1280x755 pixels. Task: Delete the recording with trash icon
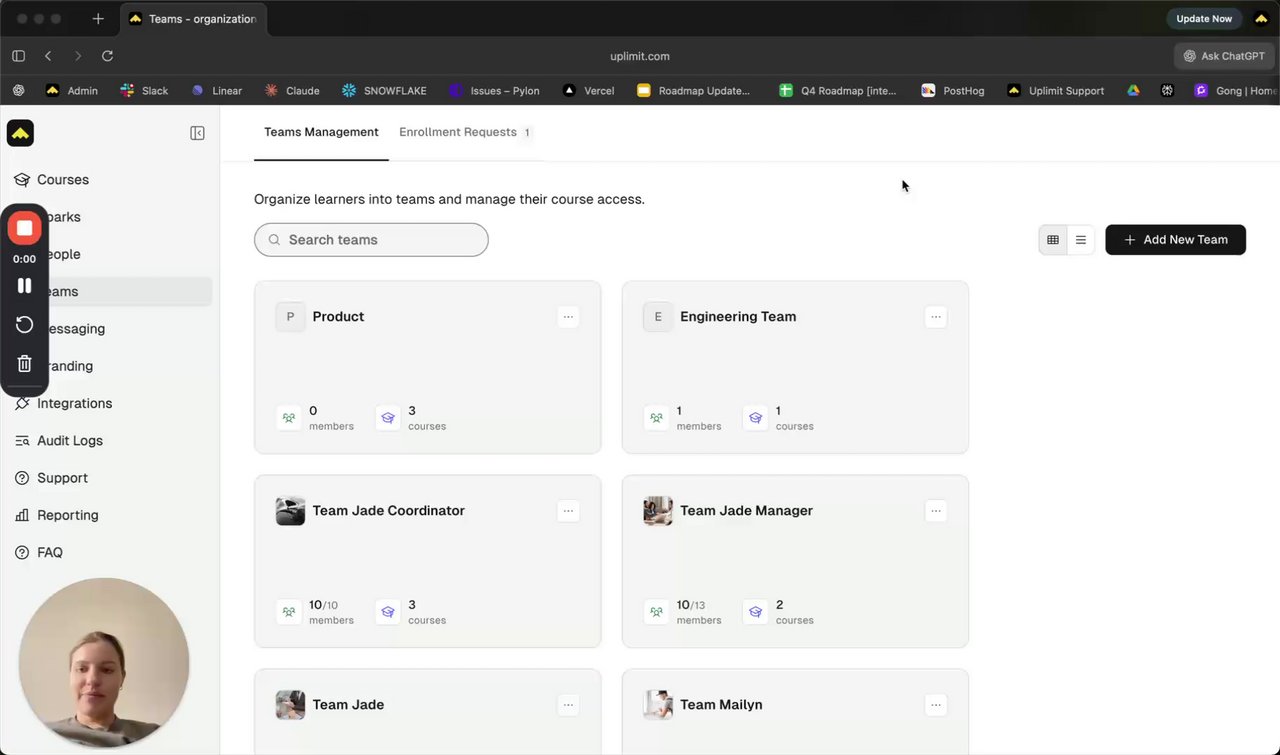click(x=24, y=364)
